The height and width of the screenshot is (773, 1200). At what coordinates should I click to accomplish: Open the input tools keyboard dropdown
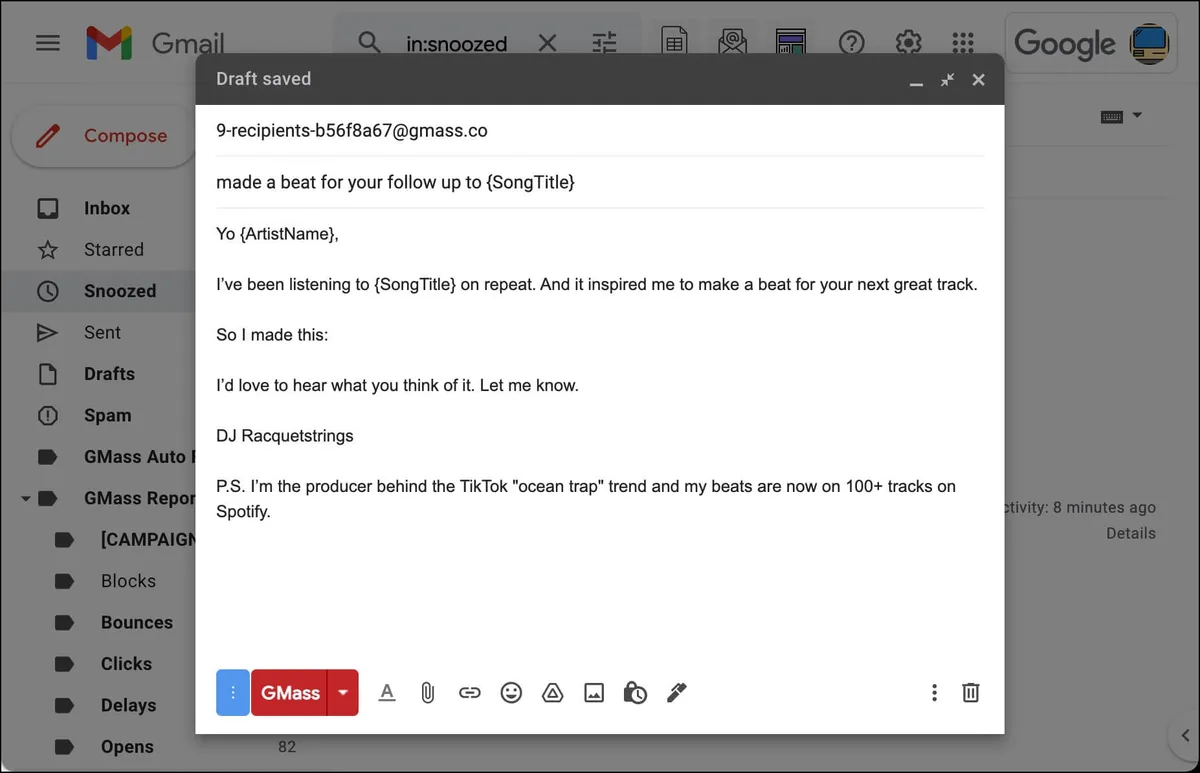coord(1121,116)
